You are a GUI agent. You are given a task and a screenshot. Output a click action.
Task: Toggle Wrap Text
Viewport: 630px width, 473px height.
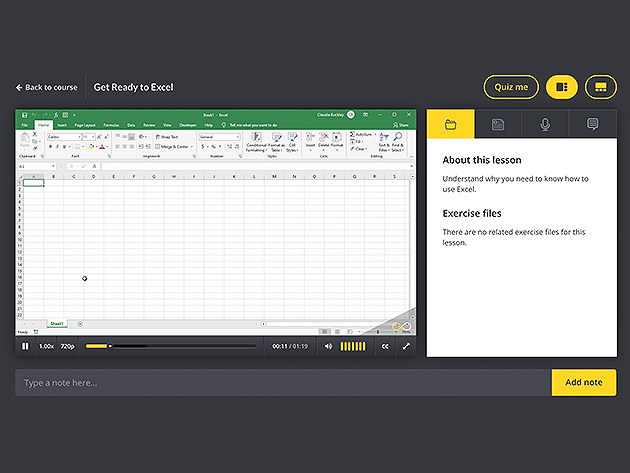pyautogui.click(x=167, y=137)
